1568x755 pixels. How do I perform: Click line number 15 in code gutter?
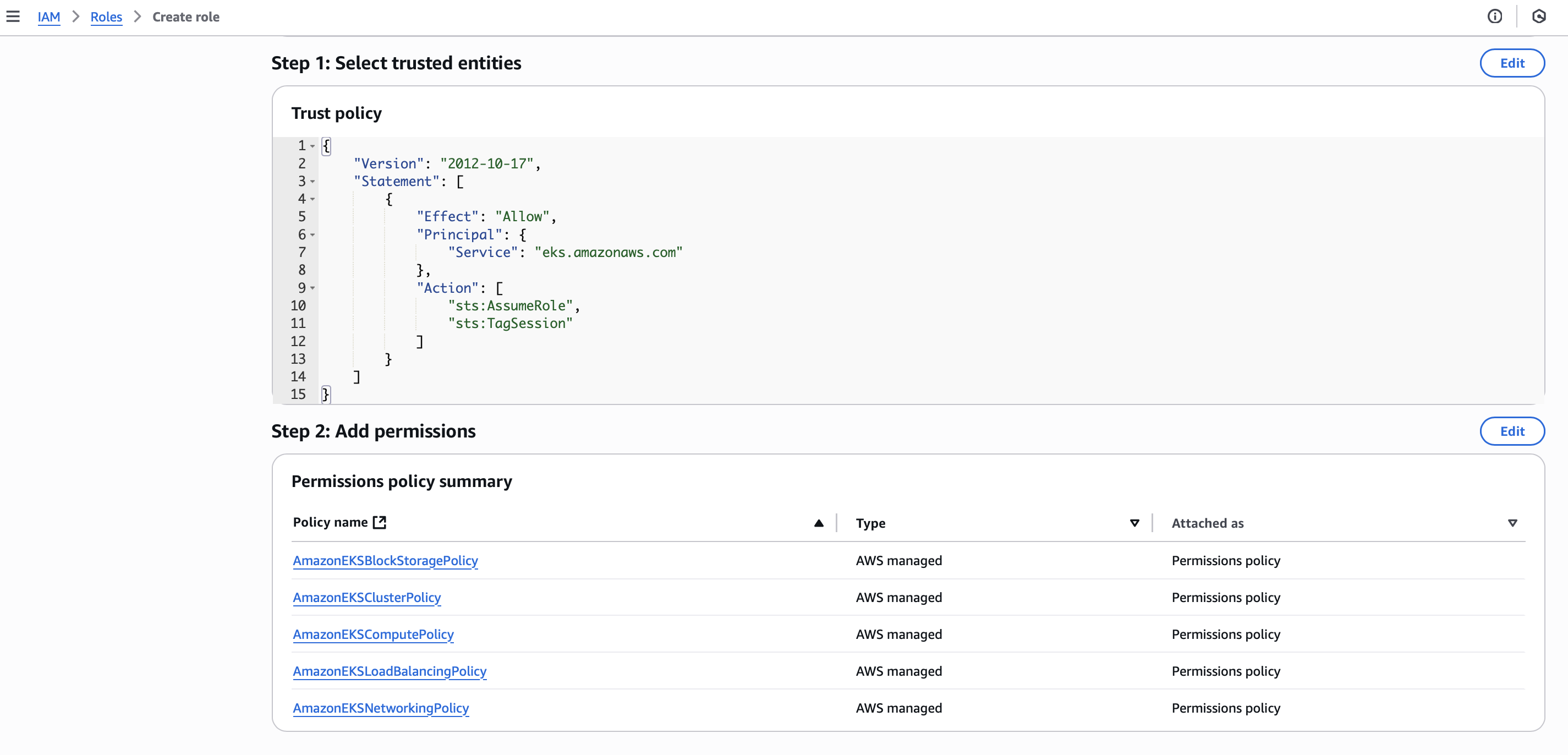[x=298, y=395]
